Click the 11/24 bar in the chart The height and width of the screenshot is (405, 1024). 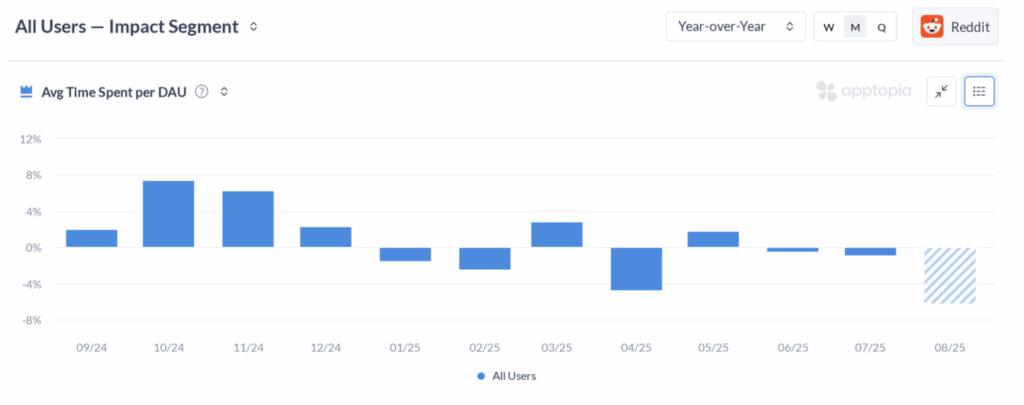247,219
